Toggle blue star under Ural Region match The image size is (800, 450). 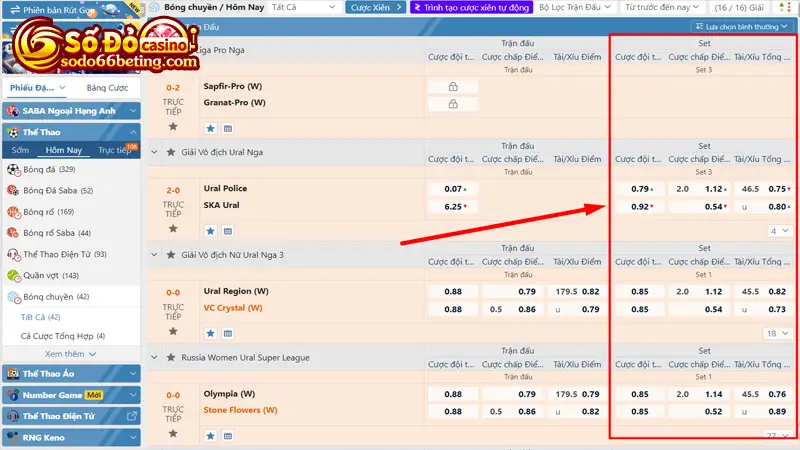[x=211, y=333]
